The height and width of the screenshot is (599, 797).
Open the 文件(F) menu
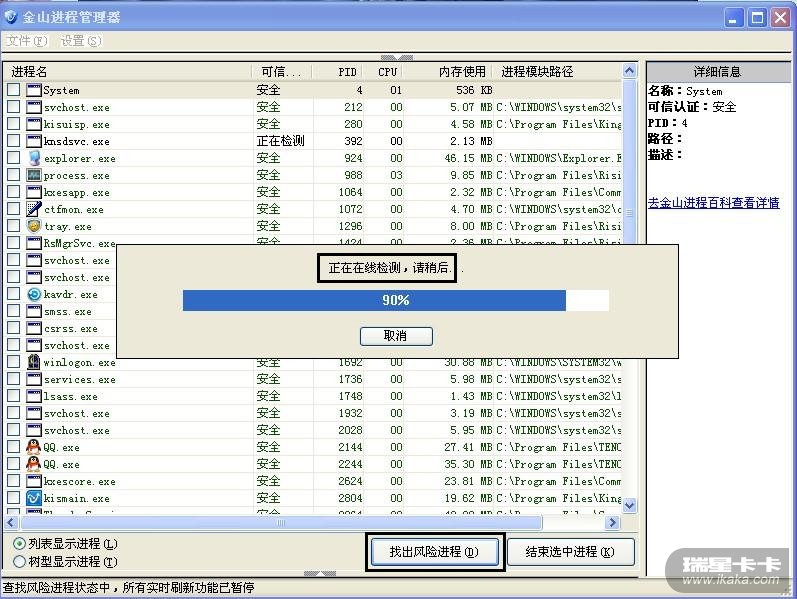(27, 41)
